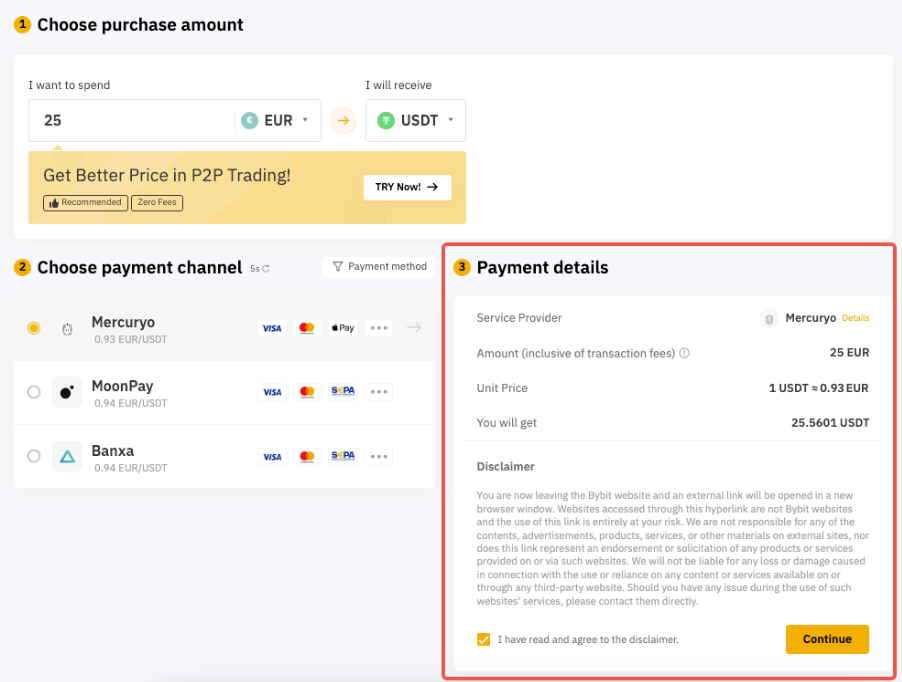This screenshot has width=902, height=682.
Task: Click the orange swap arrow between currencies
Action: pos(343,121)
